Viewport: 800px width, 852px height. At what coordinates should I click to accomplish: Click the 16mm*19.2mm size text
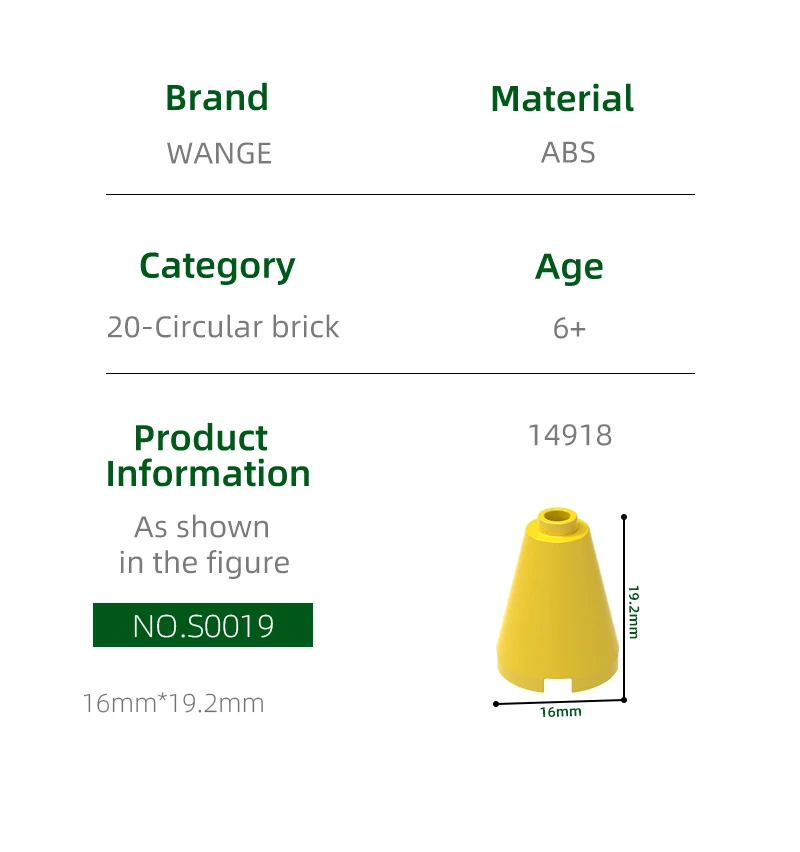pyautogui.click(x=173, y=703)
